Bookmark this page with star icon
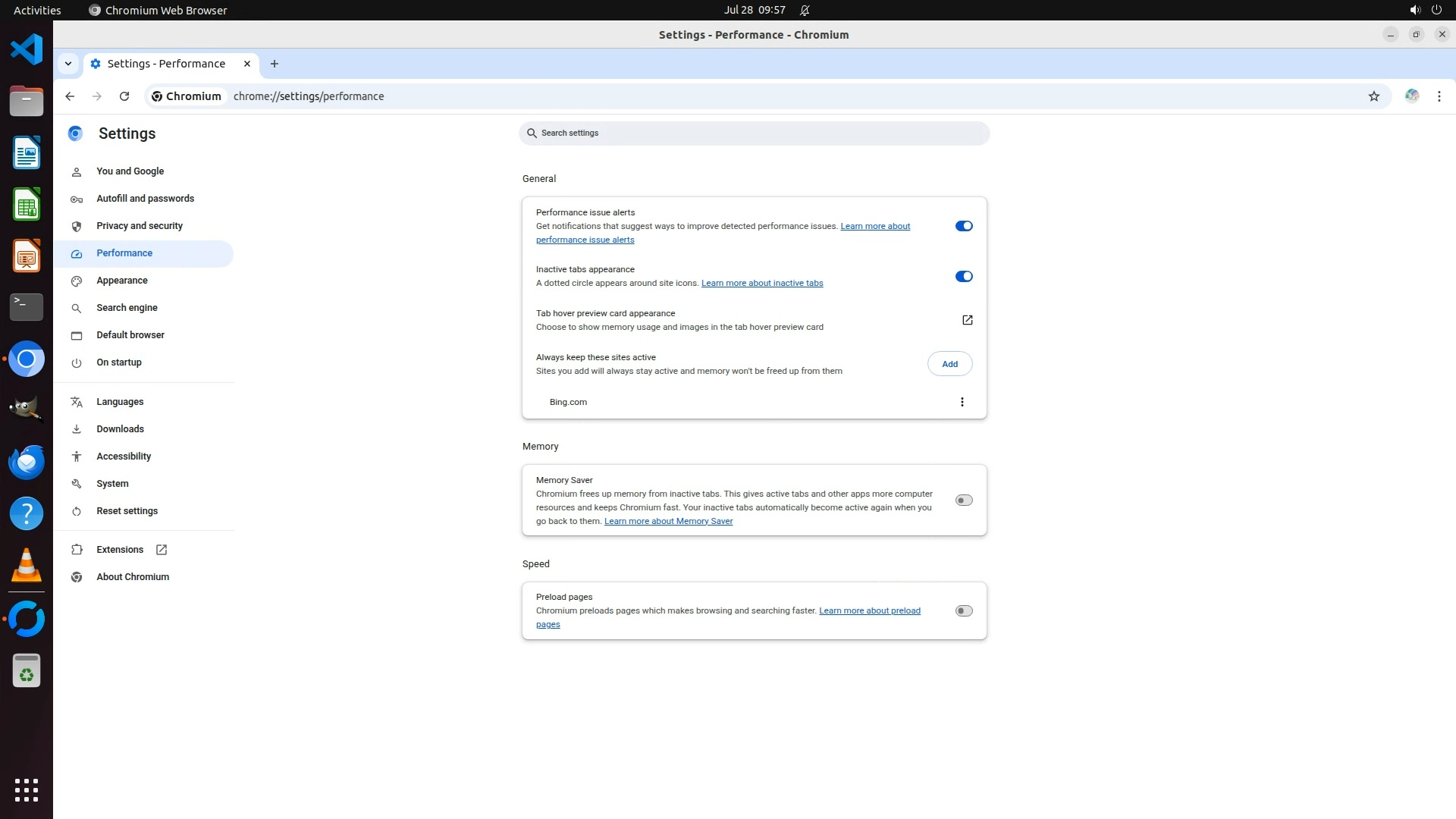Viewport: 1456px width, 819px height. [1373, 96]
